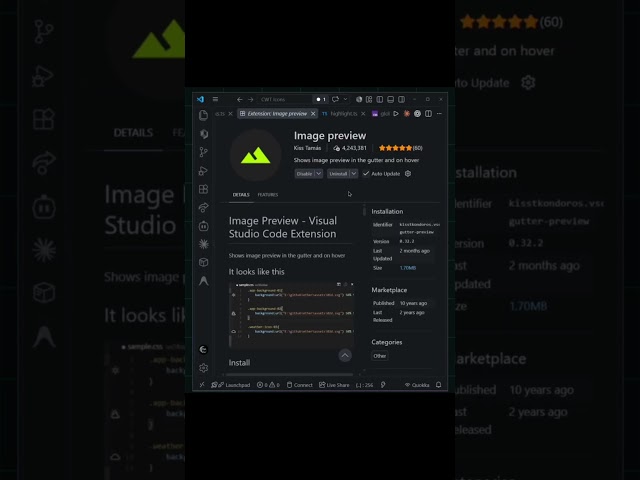The height and width of the screenshot is (480, 640).
Task: Click the sample.css screenshot thumbnail
Action: tap(291, 314)
